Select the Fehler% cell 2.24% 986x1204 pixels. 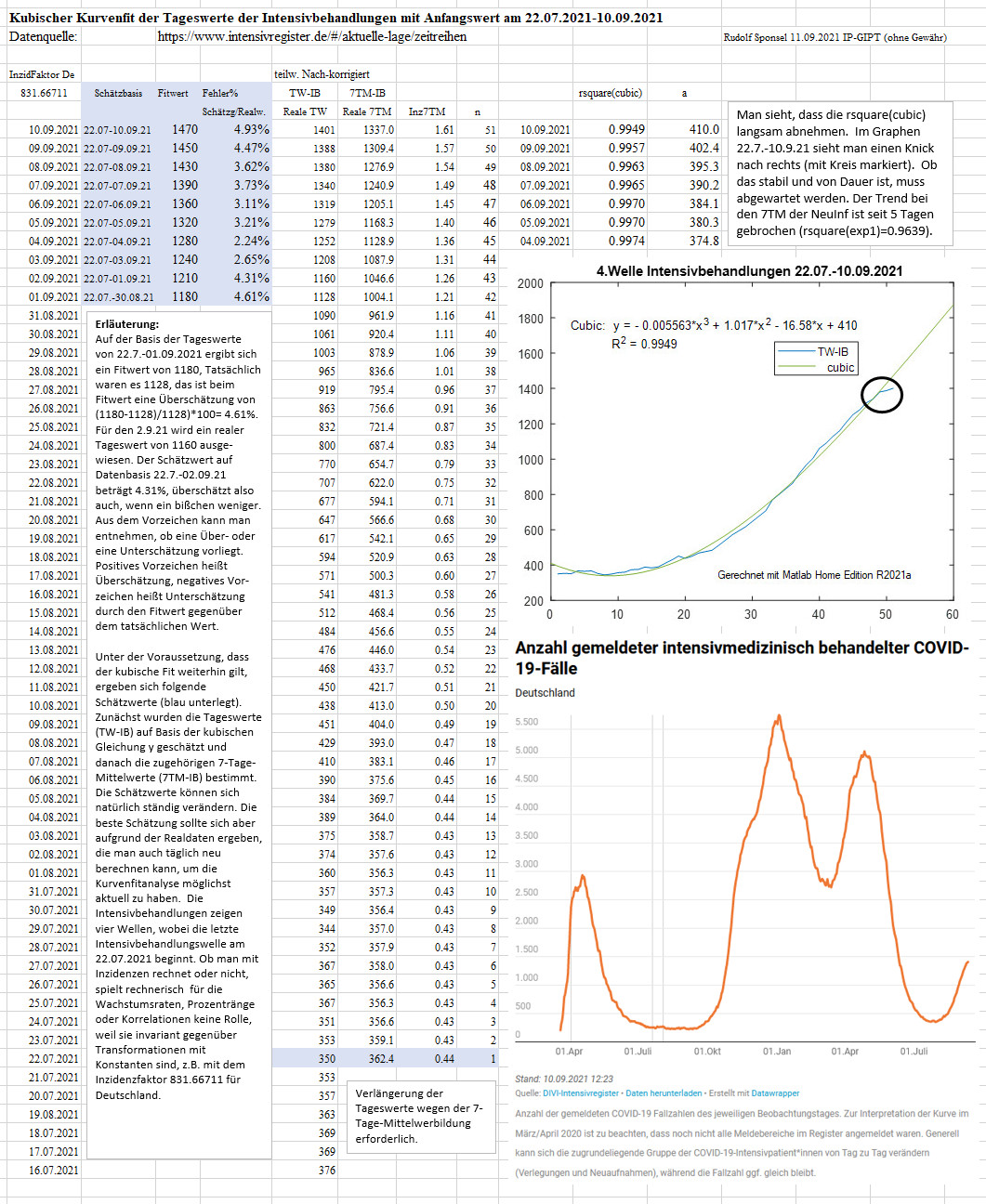[x=252, y=242]
